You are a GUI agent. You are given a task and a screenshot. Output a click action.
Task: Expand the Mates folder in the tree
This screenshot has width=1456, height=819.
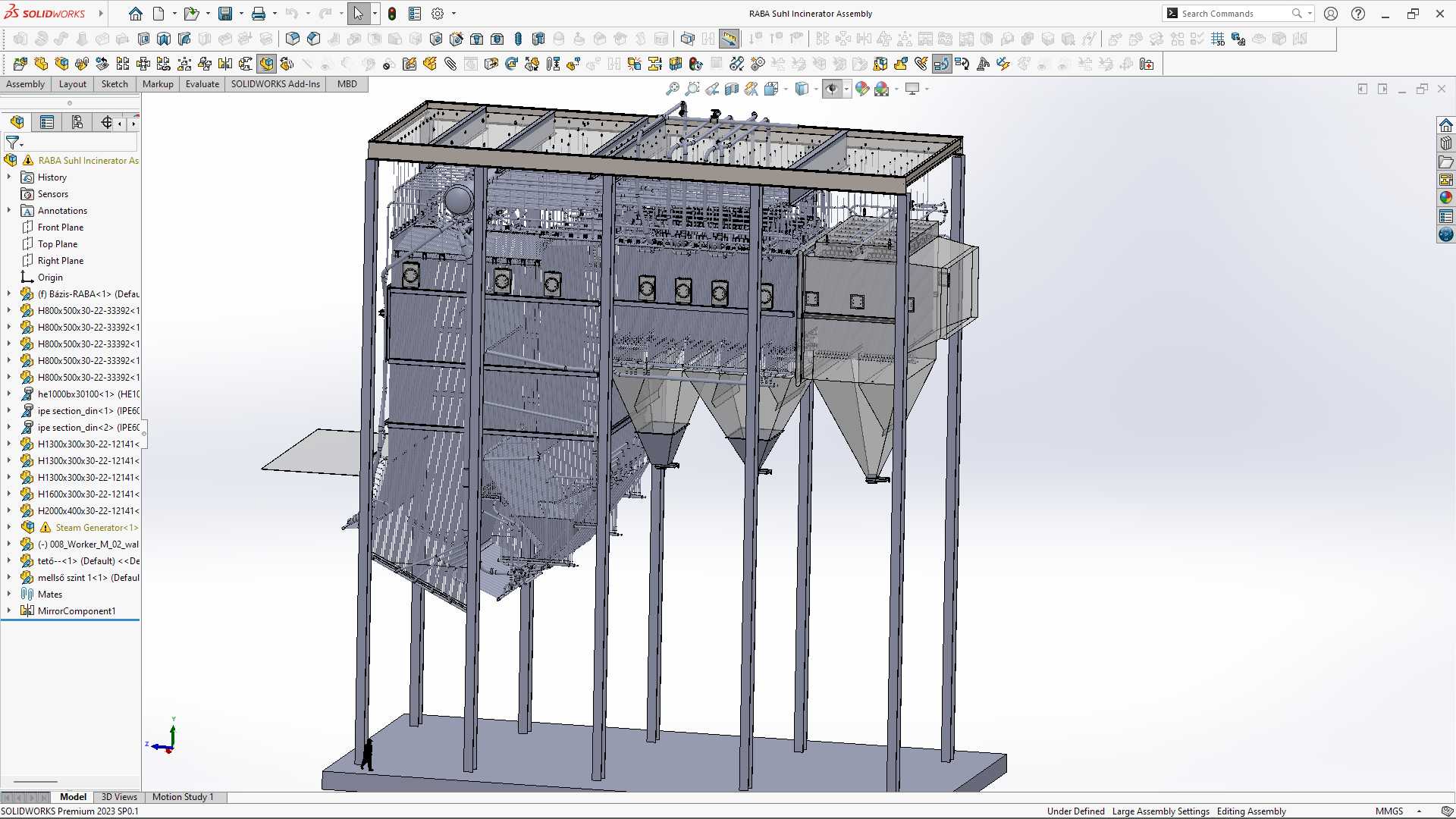point(9,594)
